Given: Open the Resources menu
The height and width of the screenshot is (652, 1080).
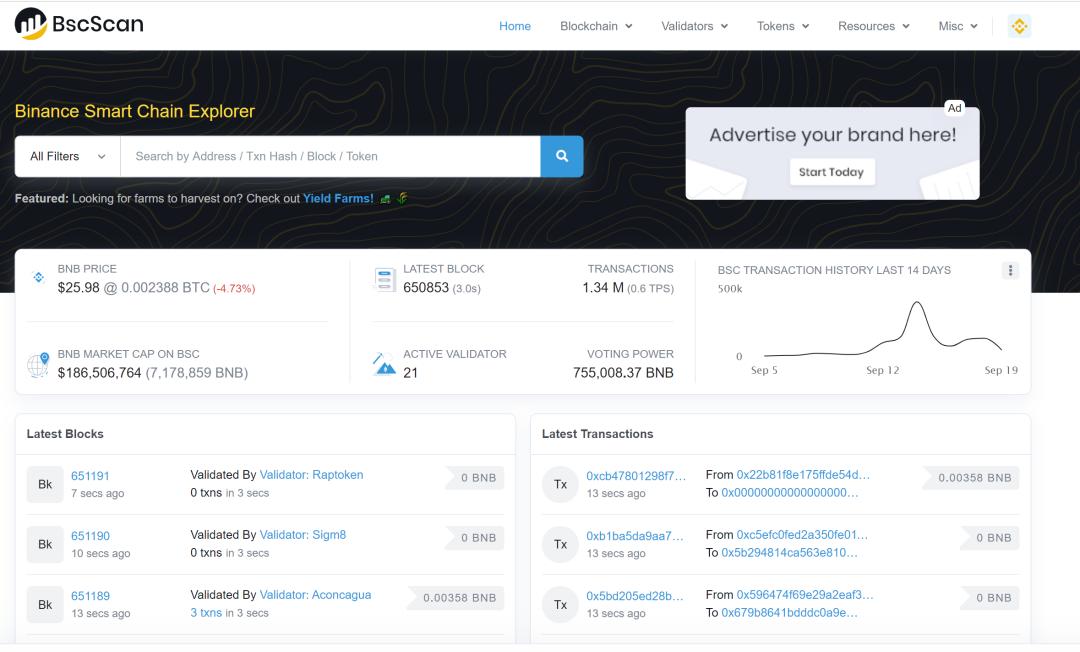Looking at the screenshot, I should pos(873,26).
